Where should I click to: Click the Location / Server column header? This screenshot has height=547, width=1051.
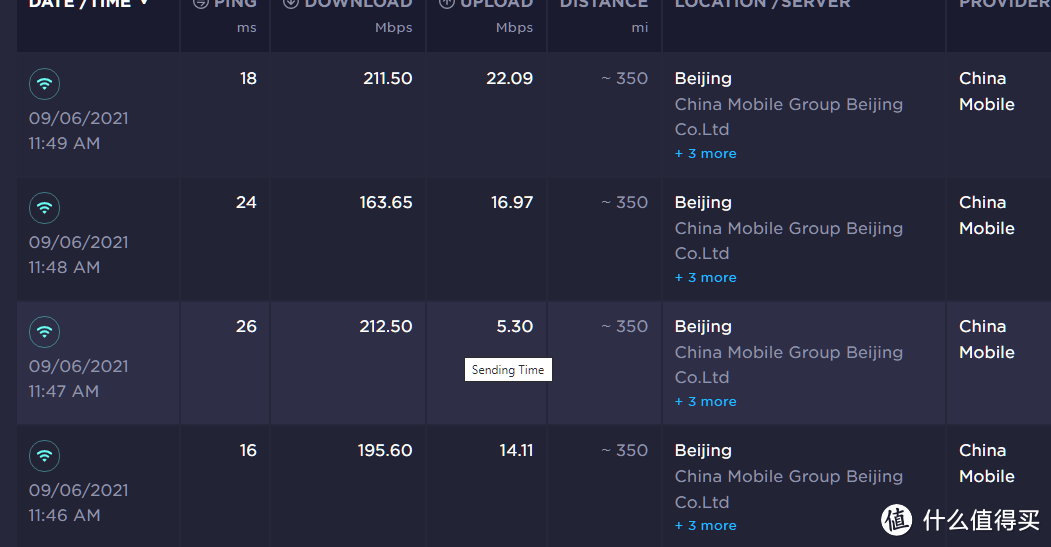(x=762, y=4)
